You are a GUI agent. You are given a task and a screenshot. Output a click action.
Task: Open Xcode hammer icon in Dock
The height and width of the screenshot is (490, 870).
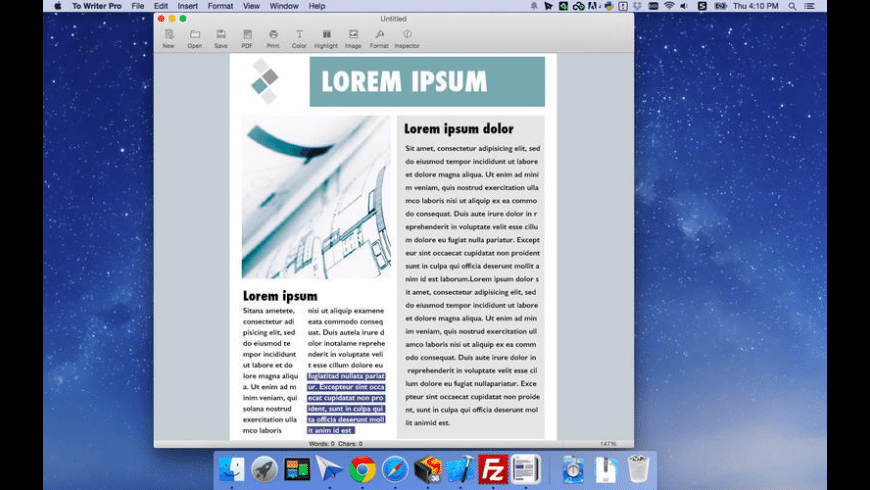click(x=461, y=469)
